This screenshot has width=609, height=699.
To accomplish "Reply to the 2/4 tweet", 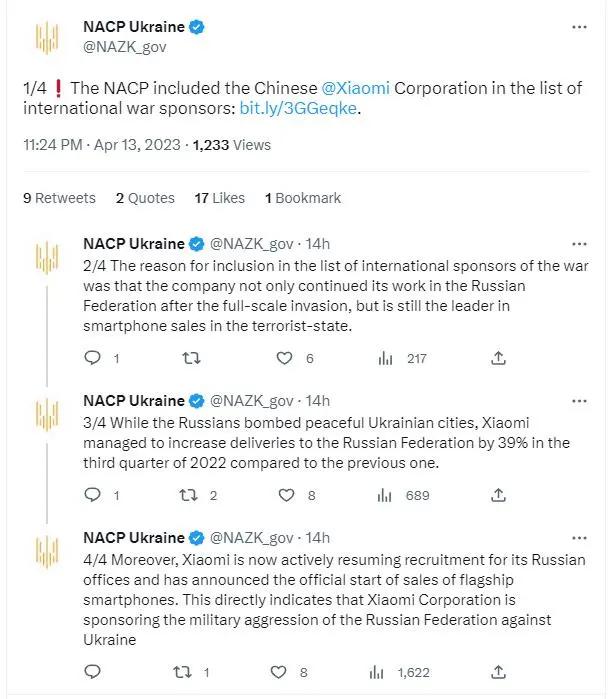I will pyautogui.click(x=92, y=358).
